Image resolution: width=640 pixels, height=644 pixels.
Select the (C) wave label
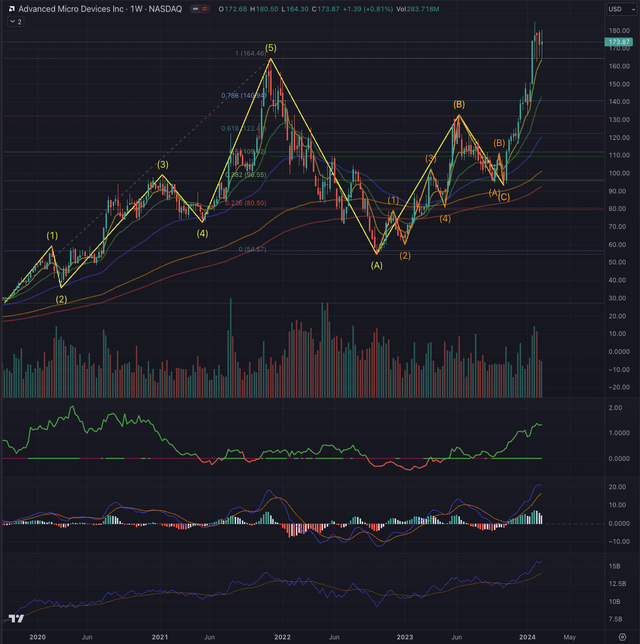click(x=504, y=197)
